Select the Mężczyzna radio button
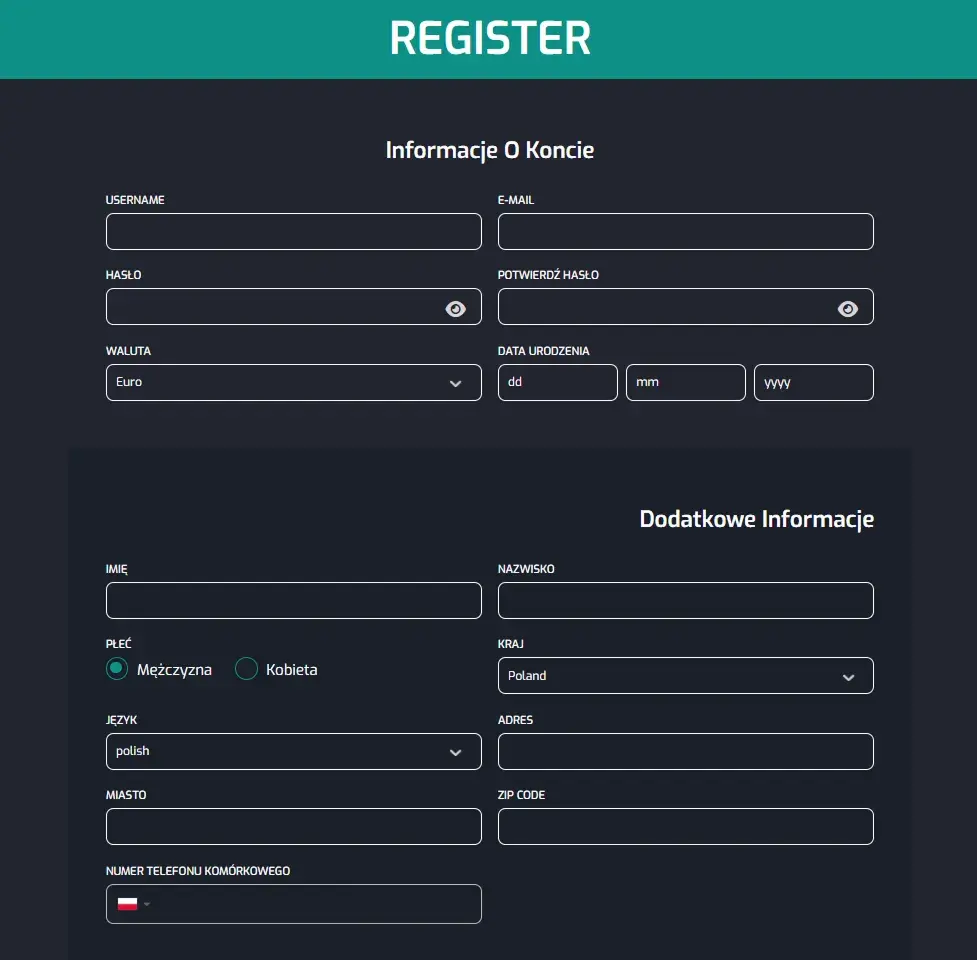 (117, 669)
